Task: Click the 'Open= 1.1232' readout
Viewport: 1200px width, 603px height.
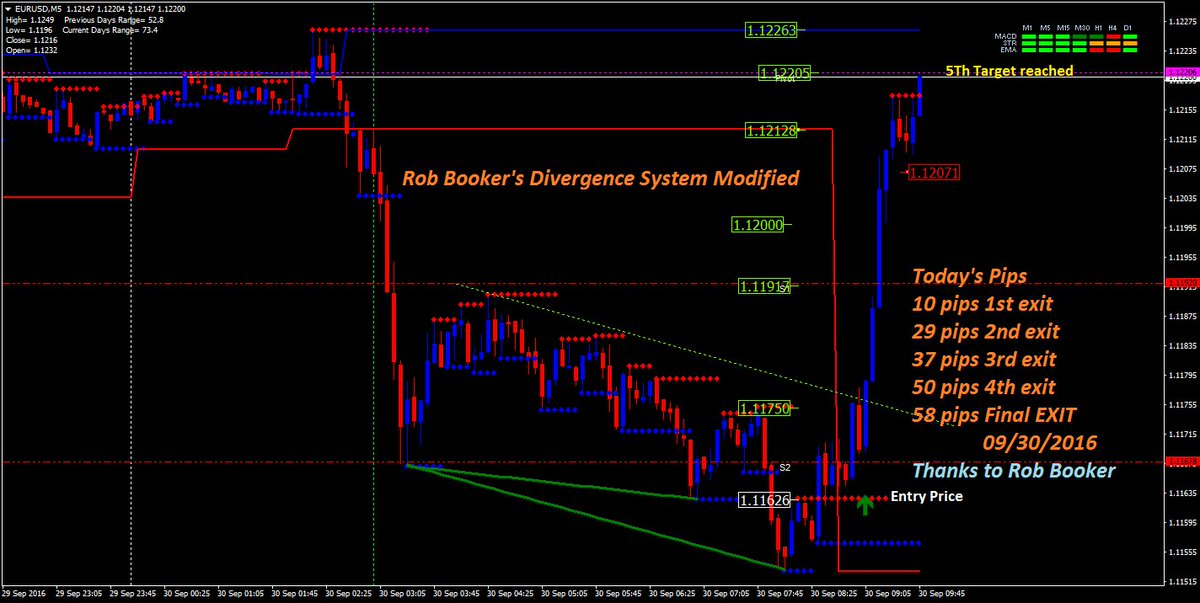Action: (31, 50)
